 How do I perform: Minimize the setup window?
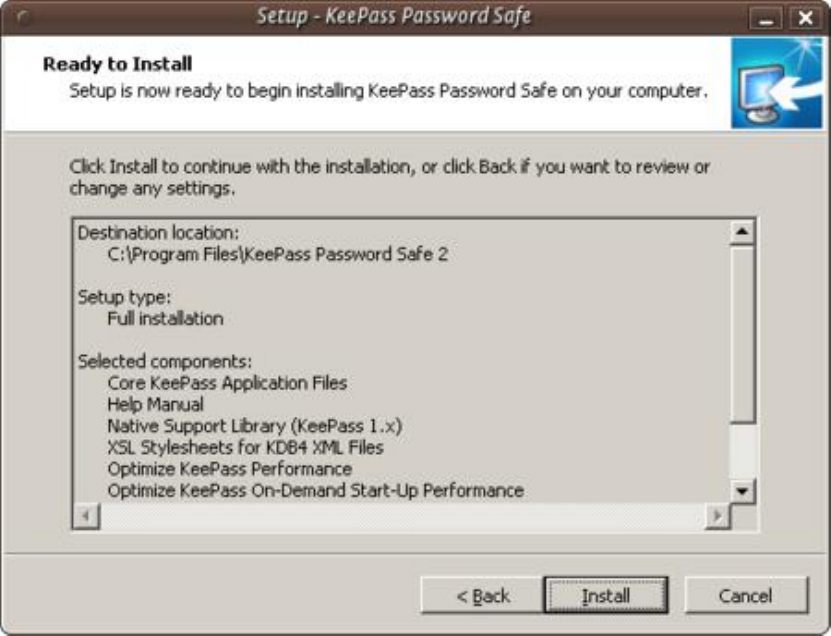768,18
